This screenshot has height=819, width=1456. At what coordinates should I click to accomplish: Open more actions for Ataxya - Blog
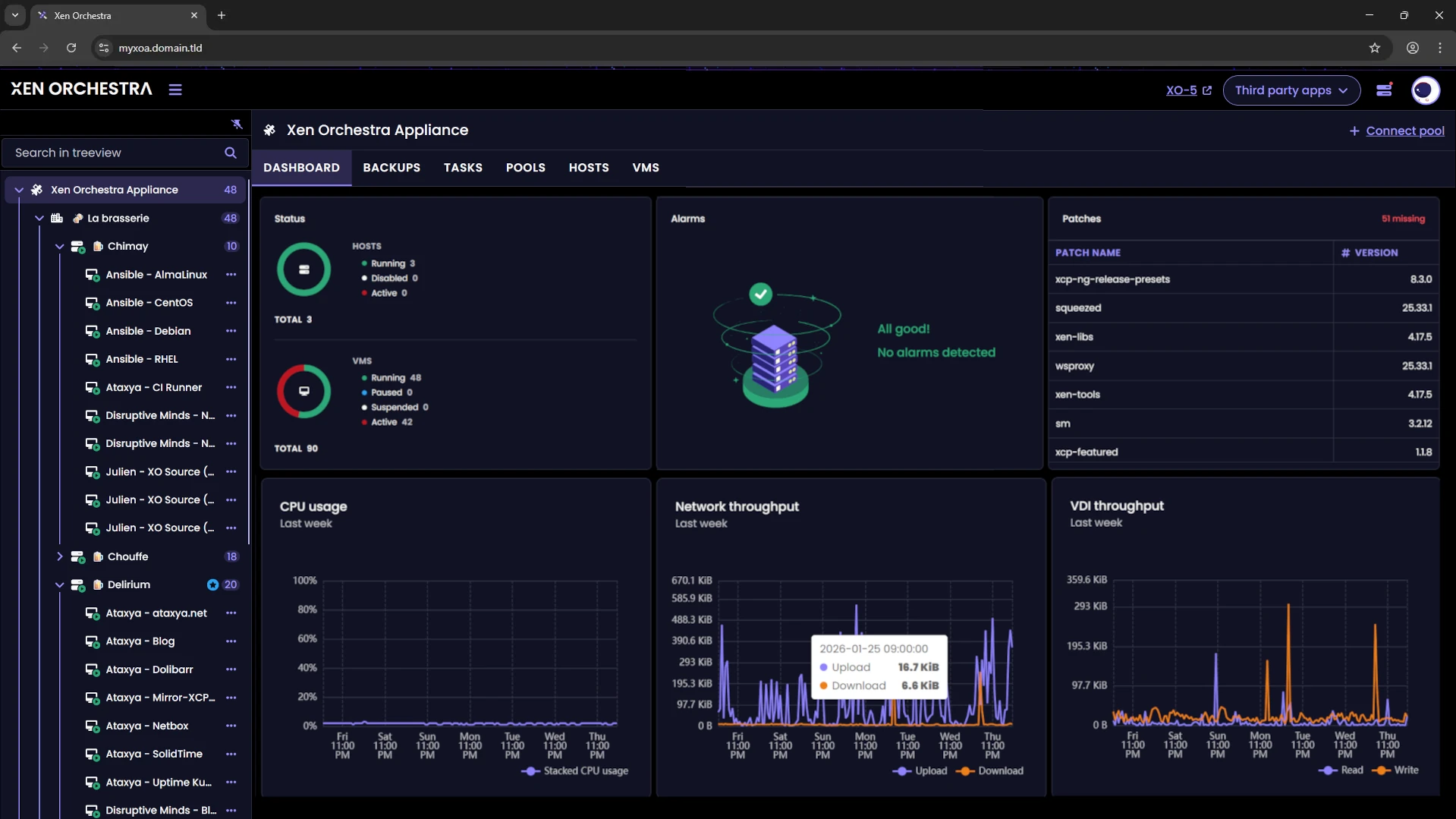point(231,641)
